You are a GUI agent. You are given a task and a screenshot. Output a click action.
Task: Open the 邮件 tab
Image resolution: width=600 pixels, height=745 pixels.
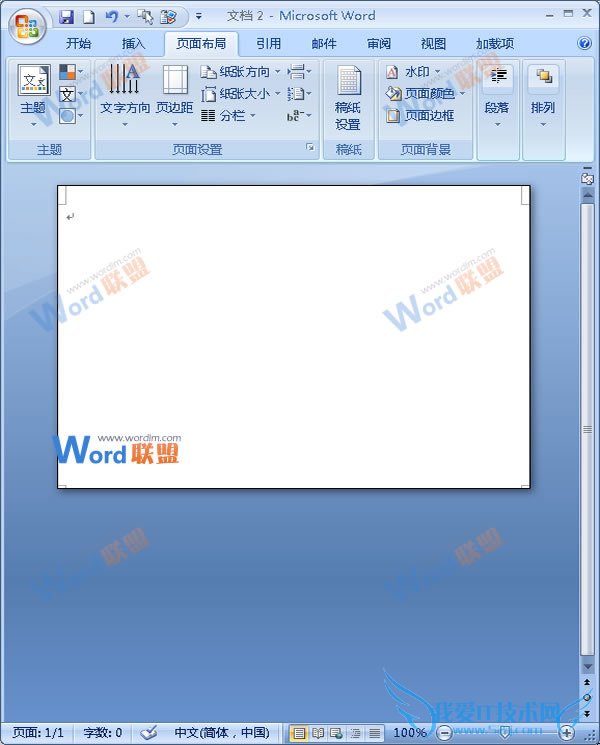pos(324,44)
